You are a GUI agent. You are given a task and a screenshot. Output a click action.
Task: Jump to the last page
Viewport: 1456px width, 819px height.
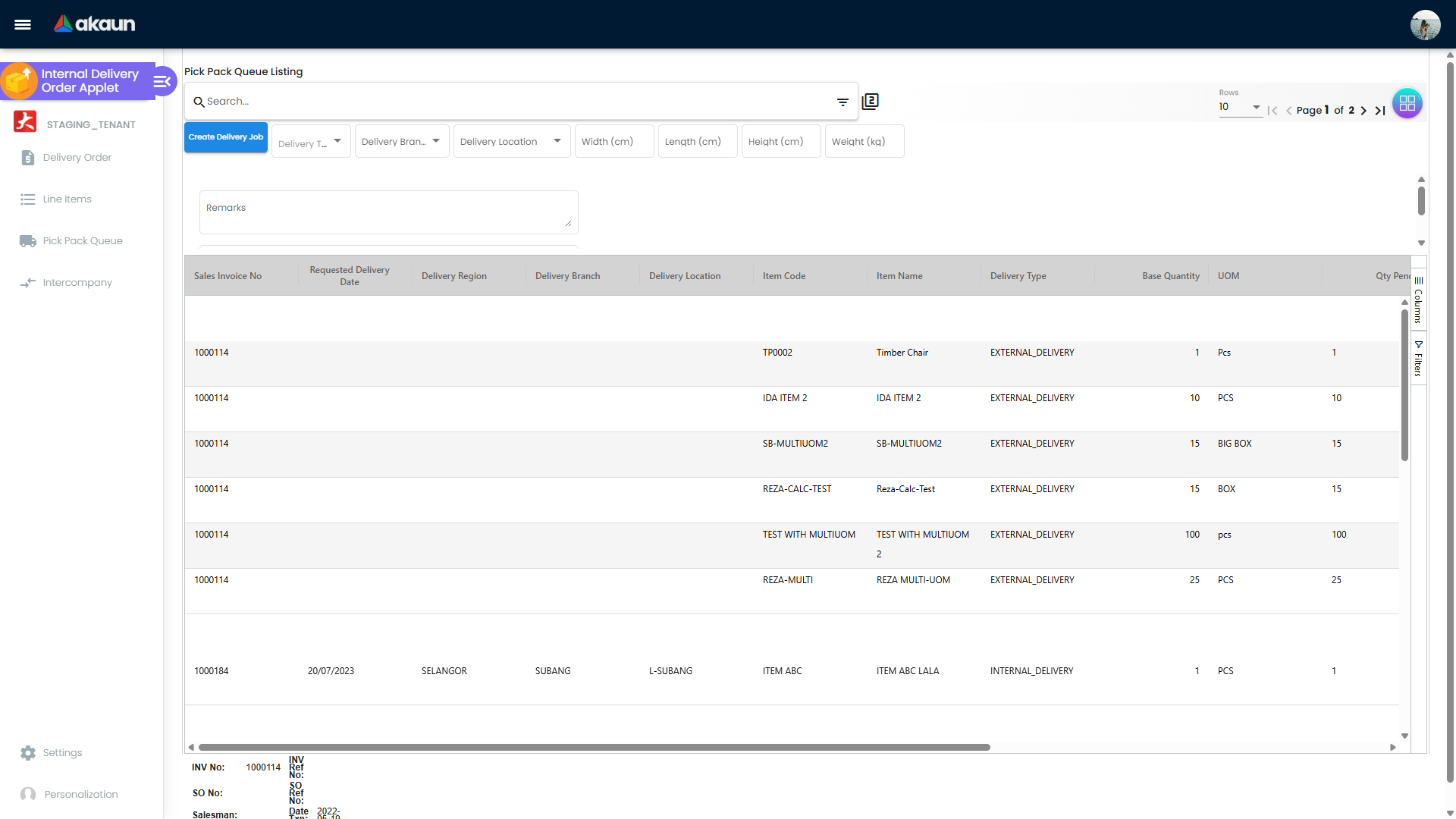1380,111
